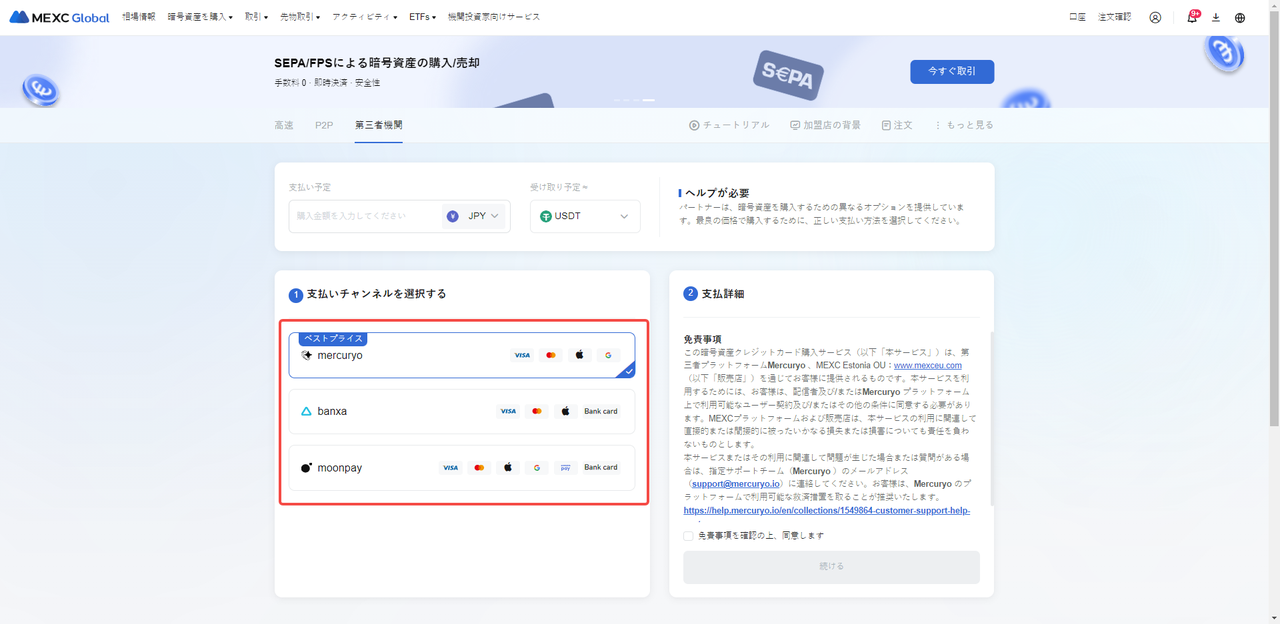Image resolution: width=1280 pixels, height=624 pixels.
Task: Click the Apple Pay icon in banxa row
Action: coord(565,411)
